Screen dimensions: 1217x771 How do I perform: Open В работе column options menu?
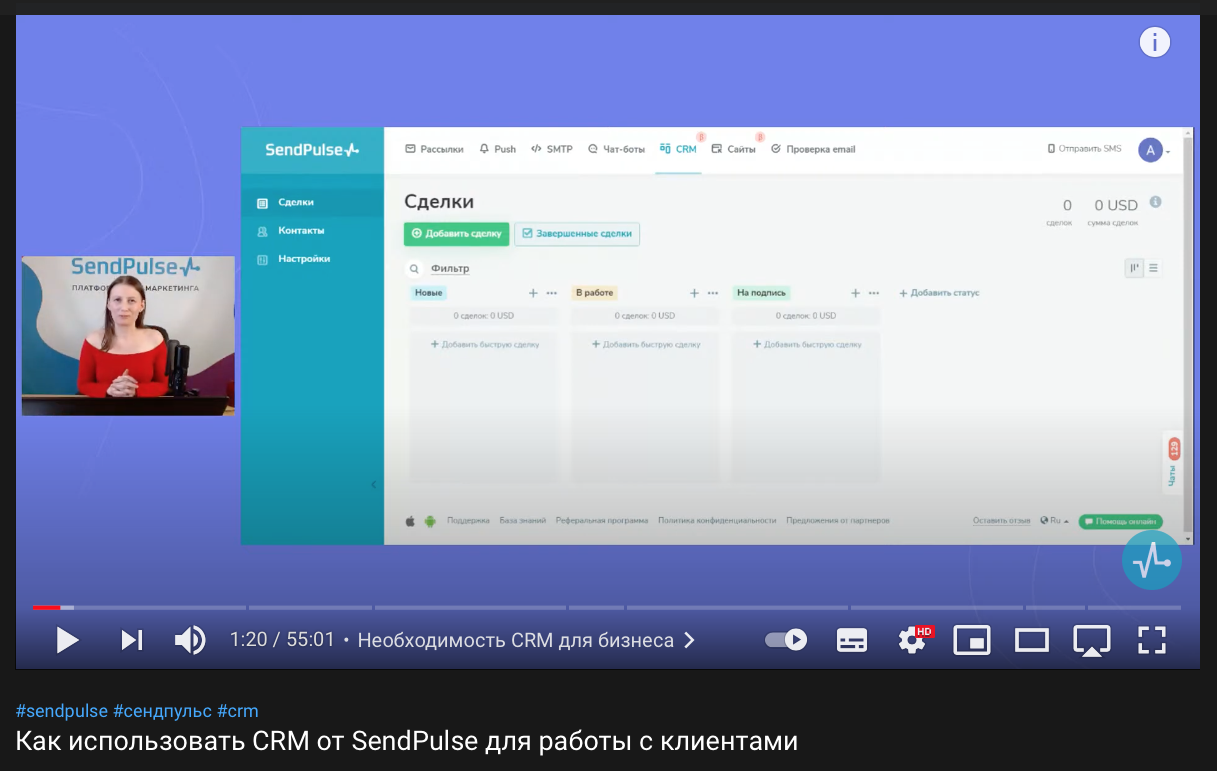[713, 293]
